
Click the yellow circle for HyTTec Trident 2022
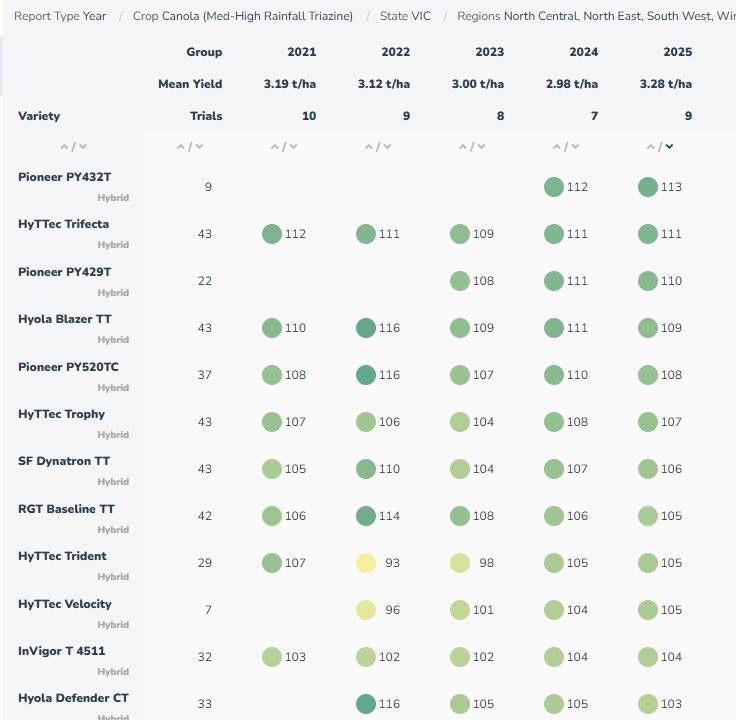(366, 563)
